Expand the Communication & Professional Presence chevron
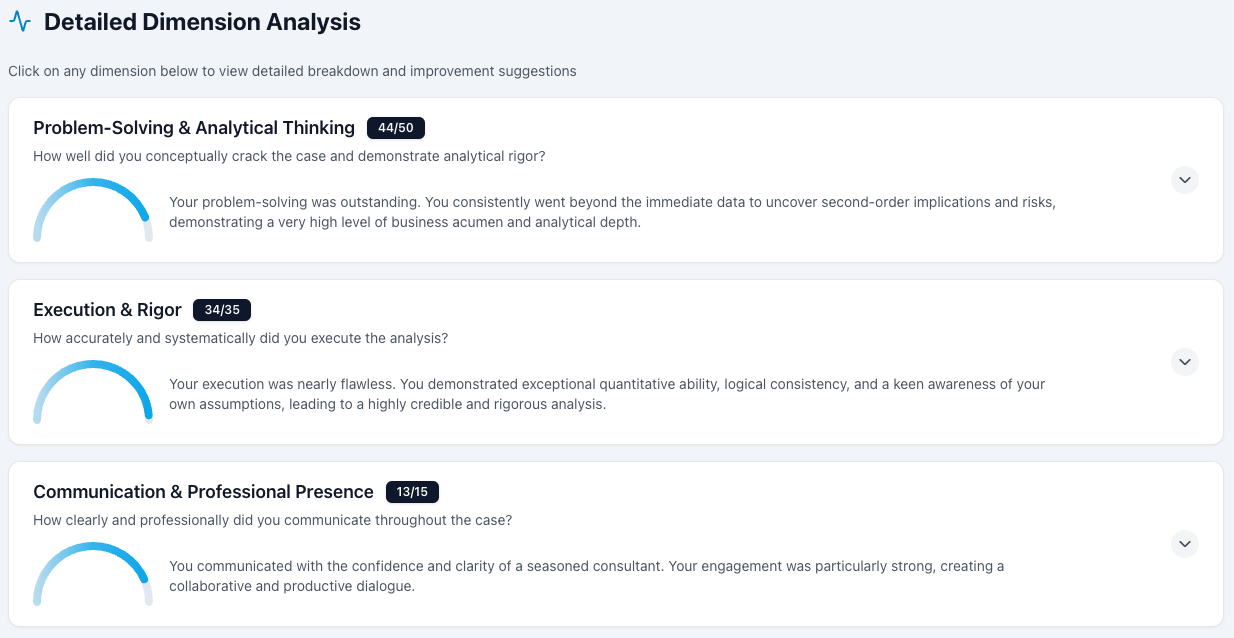This screenshot has height=638, width=1234. 1184,544
